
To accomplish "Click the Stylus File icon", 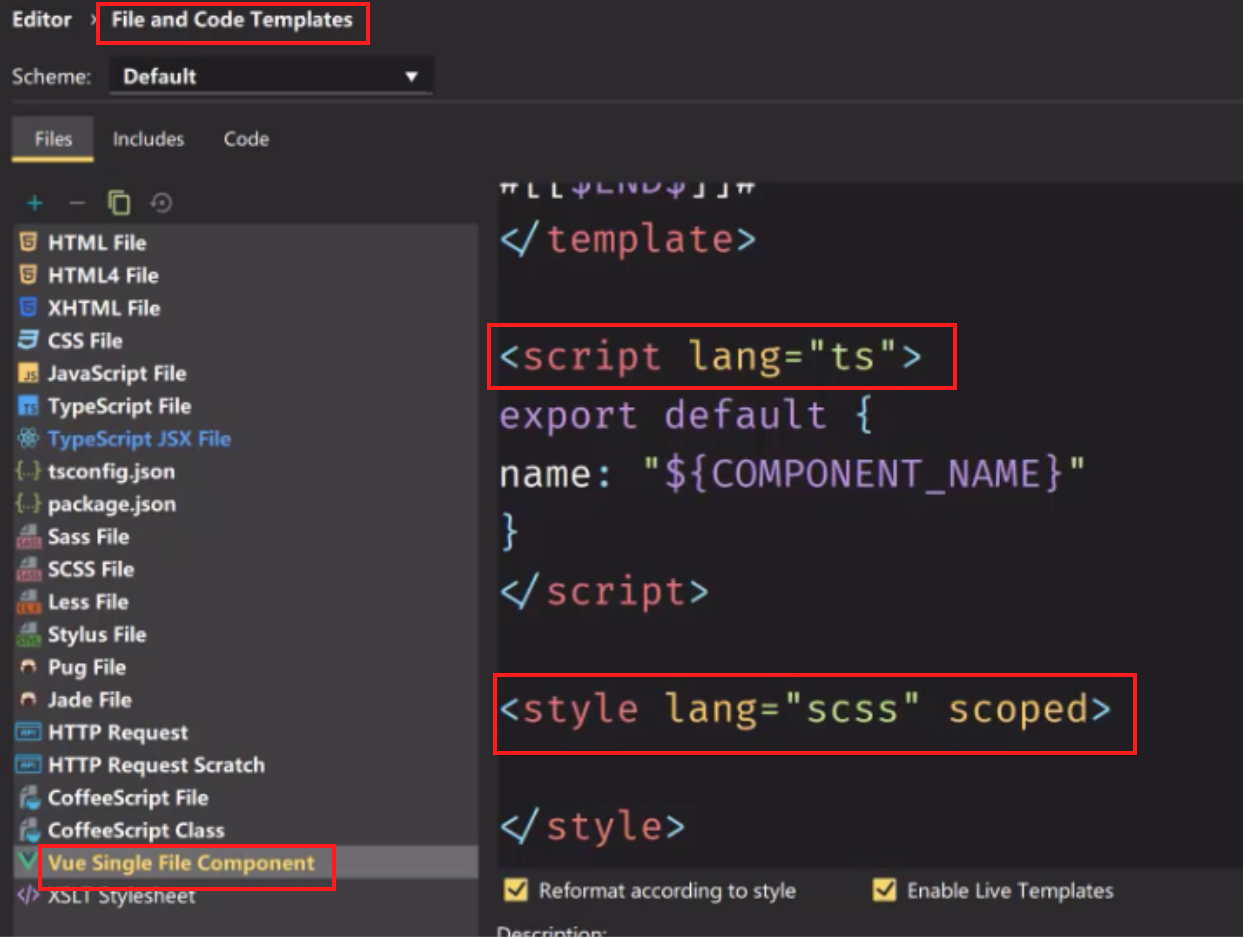I will [x=29, y=634].
